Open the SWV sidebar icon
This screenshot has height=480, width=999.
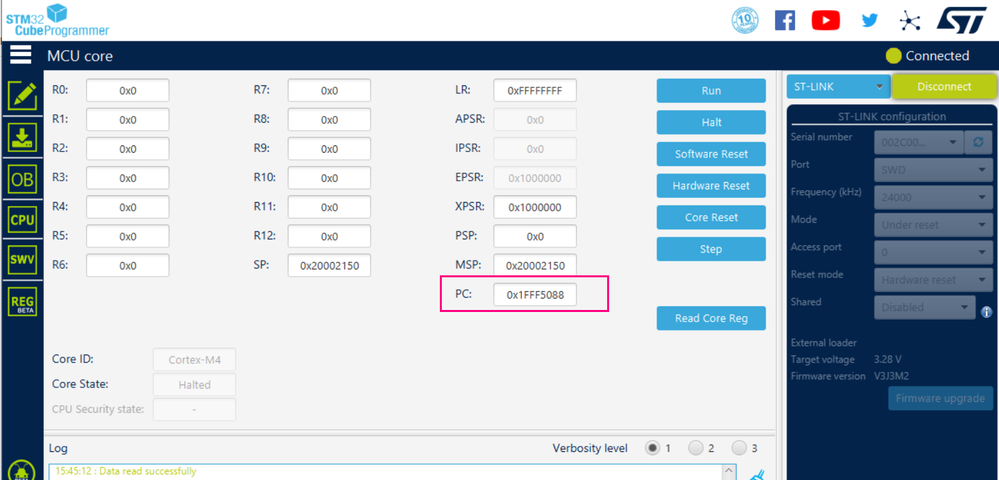[22, 259]
